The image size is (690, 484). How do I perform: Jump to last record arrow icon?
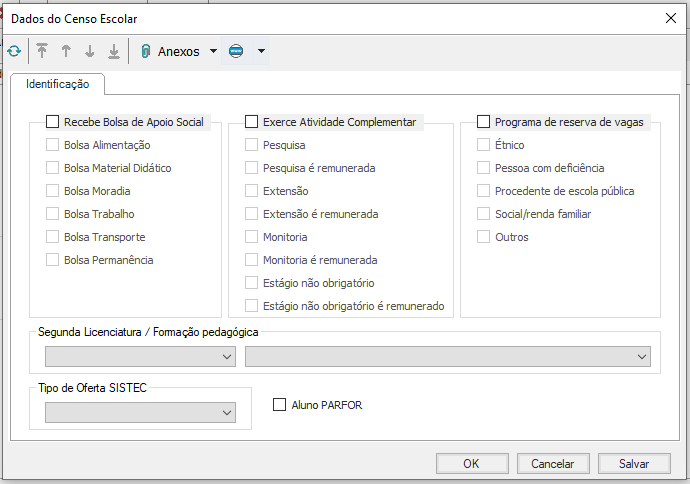tap(114, 51)
